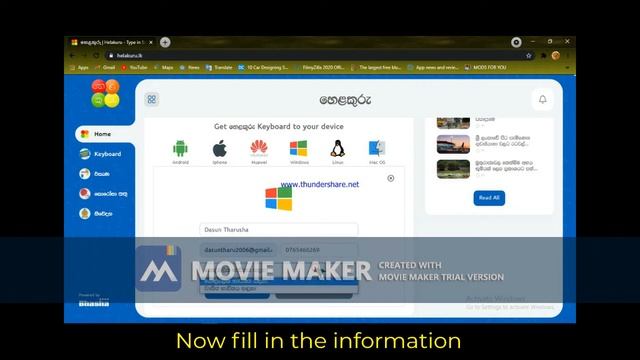Click the Chrome media control circle icon
The image size is (640, 360).
(x=516, y=42)
